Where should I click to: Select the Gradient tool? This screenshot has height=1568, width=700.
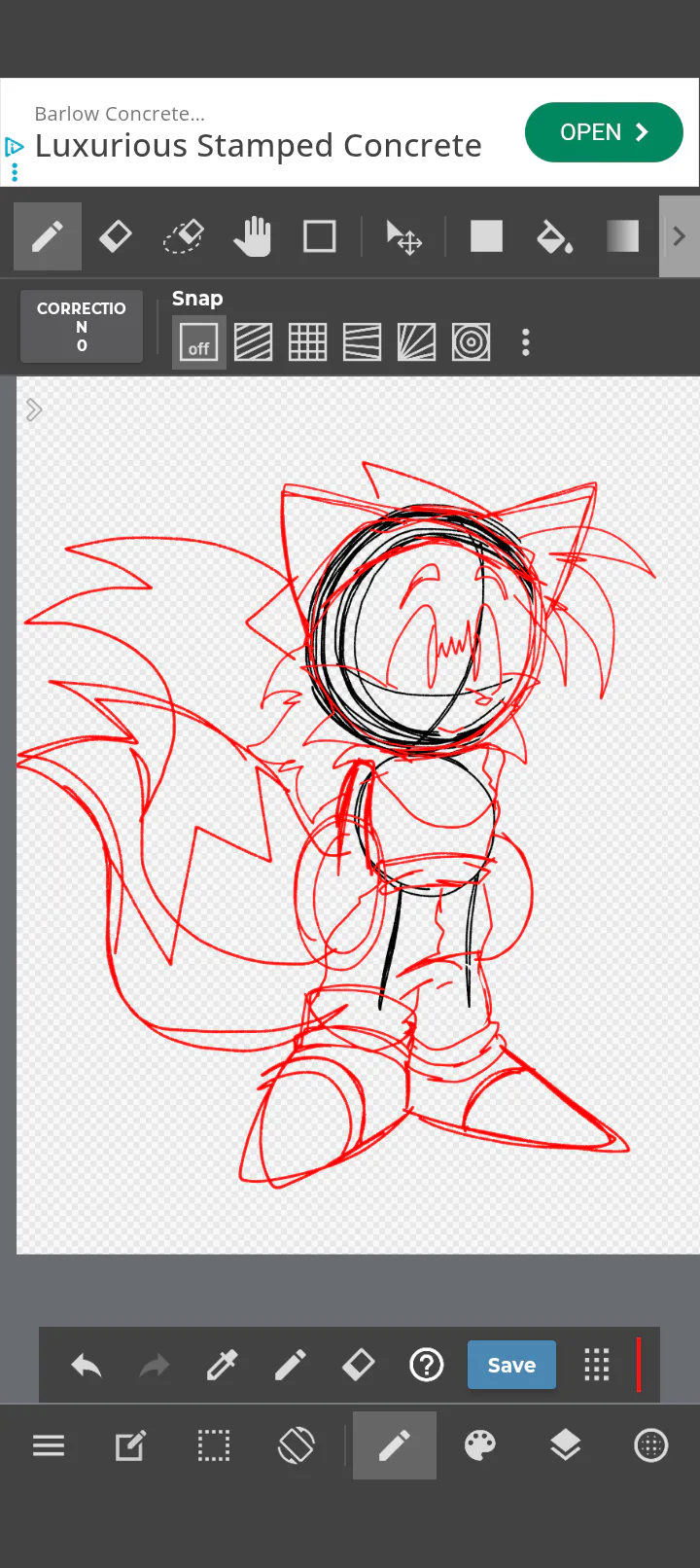[x=622, y=236]
